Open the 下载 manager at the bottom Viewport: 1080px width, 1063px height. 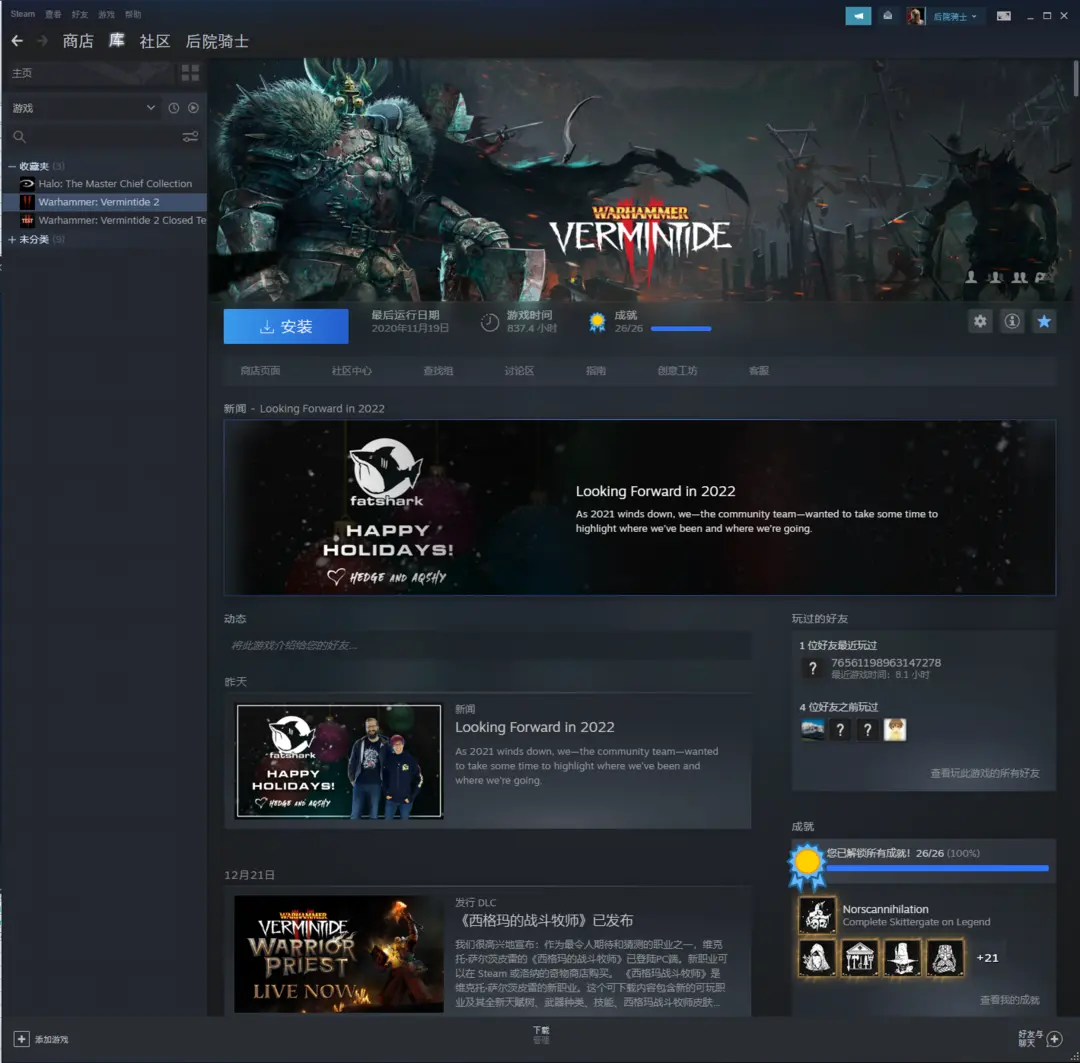point(541,1035)
